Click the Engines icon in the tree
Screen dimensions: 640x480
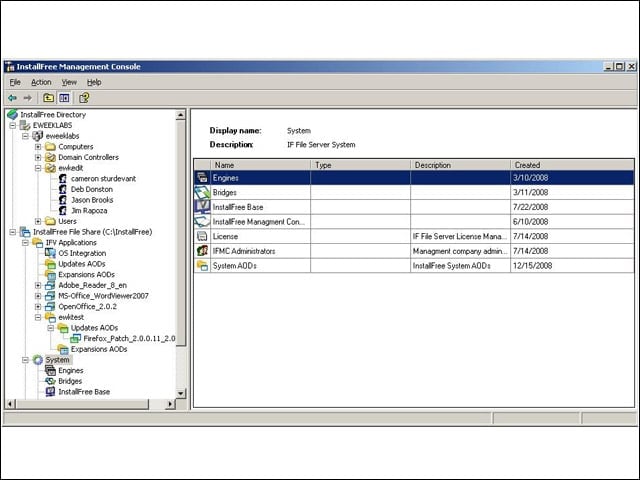pyautogui.click(x=50, y=371)
